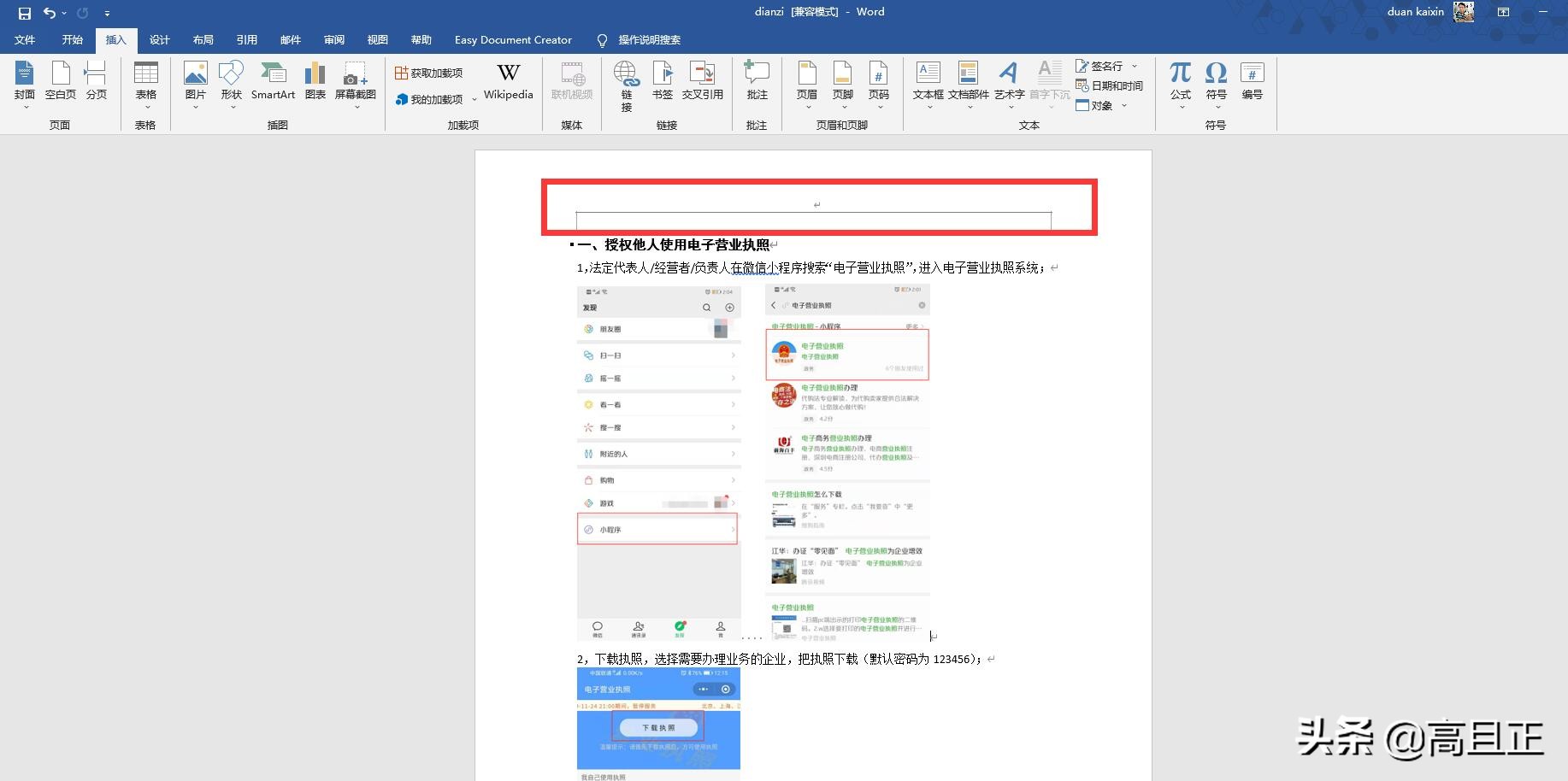Open the Wikipedia add-in
This screenshot has width=1568, height=781.
coord(508,81)
